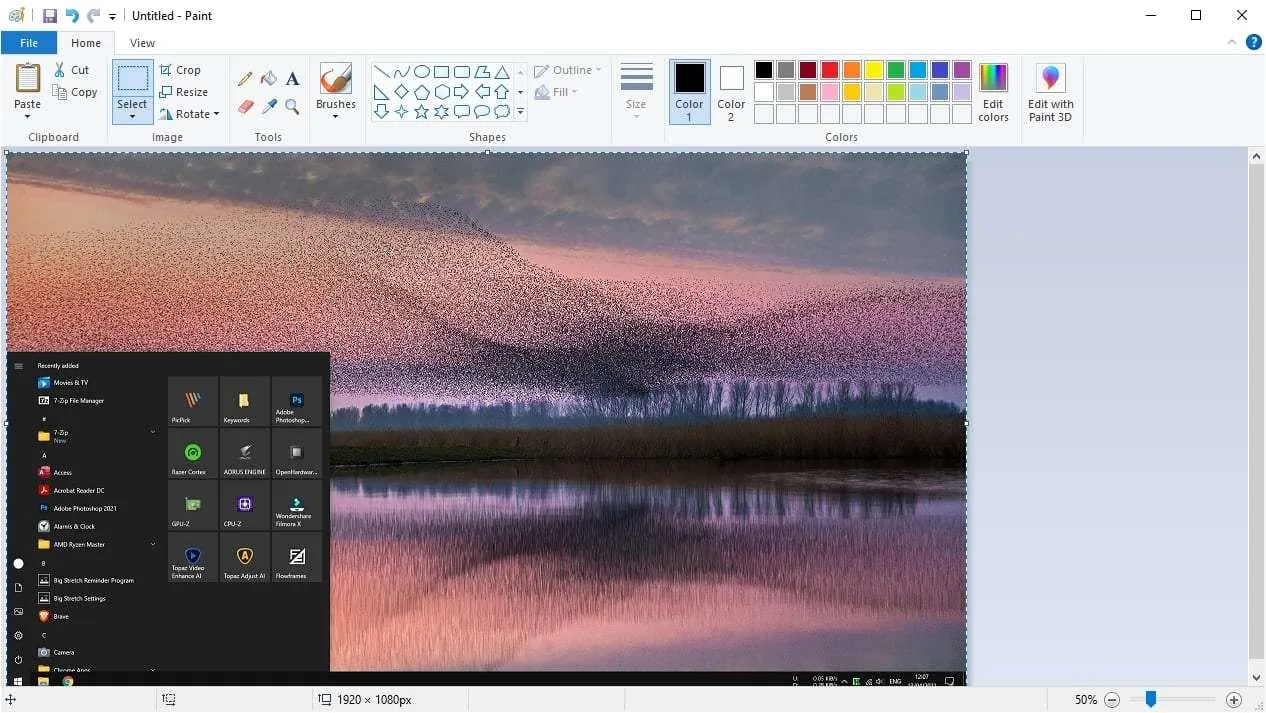Image resolution: width=1266 pixels, height=713 pixels.
Task: Click CPU-Z tile in pasted screenshot
Action: pyautogui.click(x=245, y=505)
